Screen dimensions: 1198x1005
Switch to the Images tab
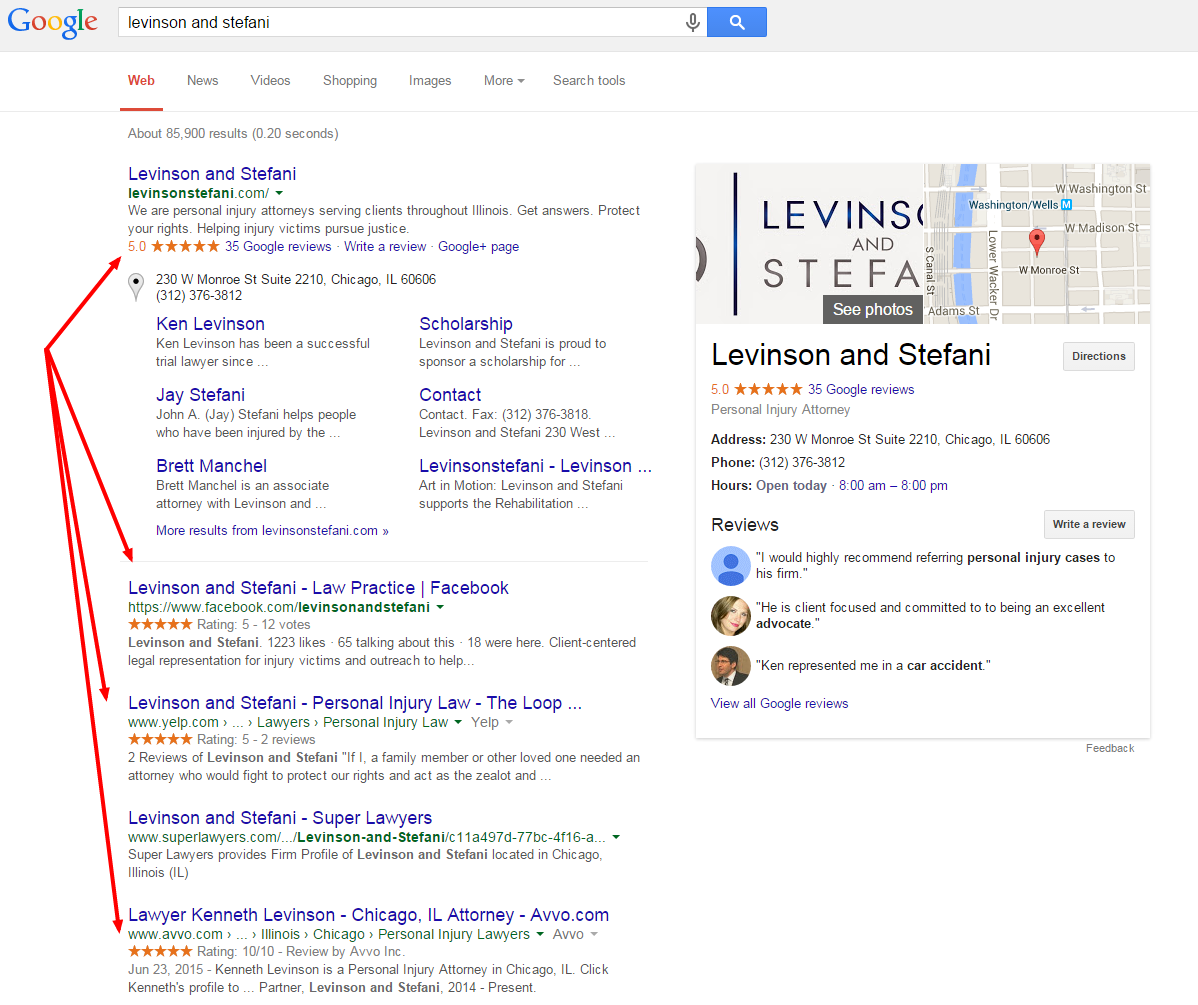430,81
